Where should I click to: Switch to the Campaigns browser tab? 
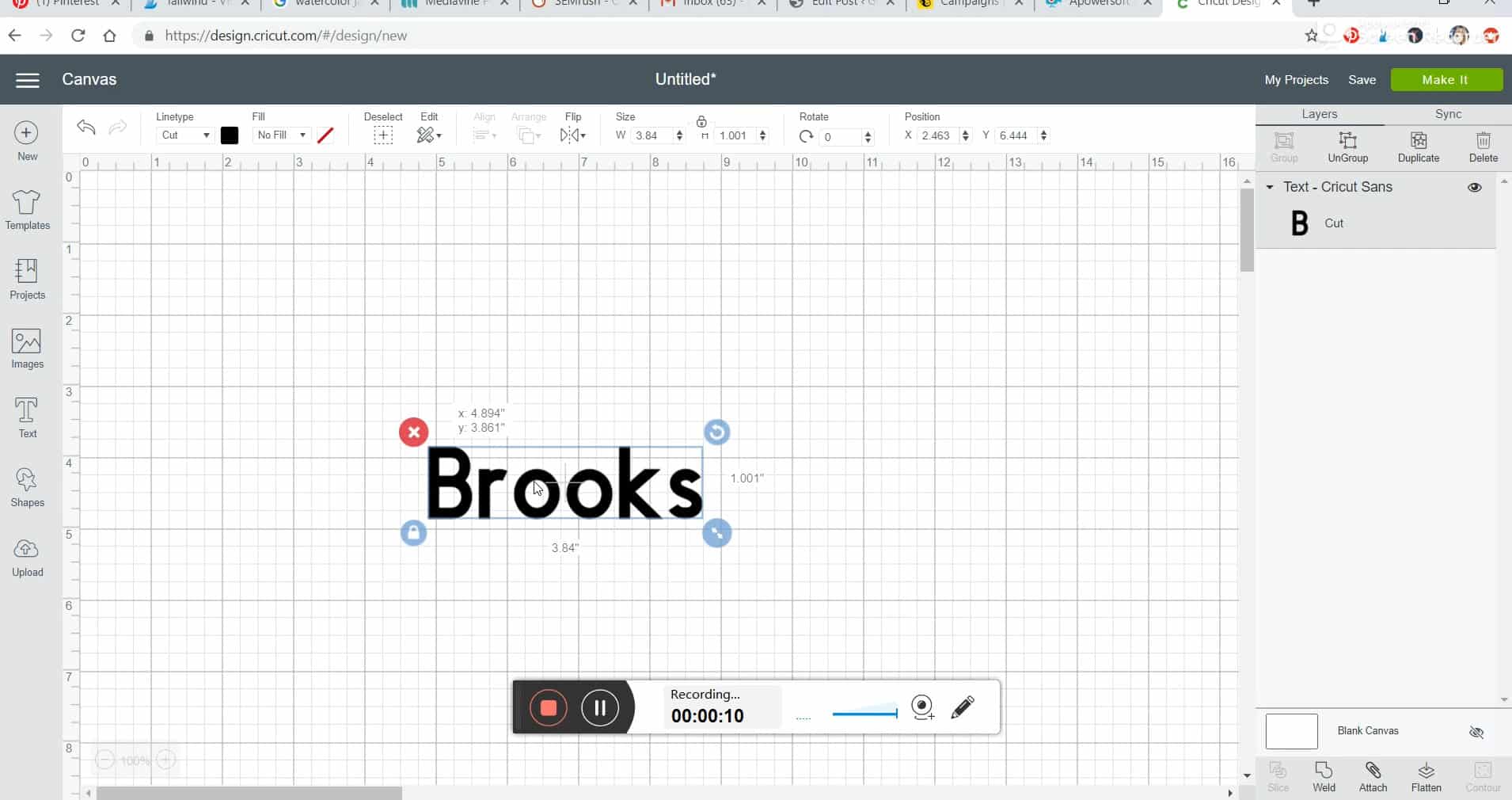coord(970,4)
